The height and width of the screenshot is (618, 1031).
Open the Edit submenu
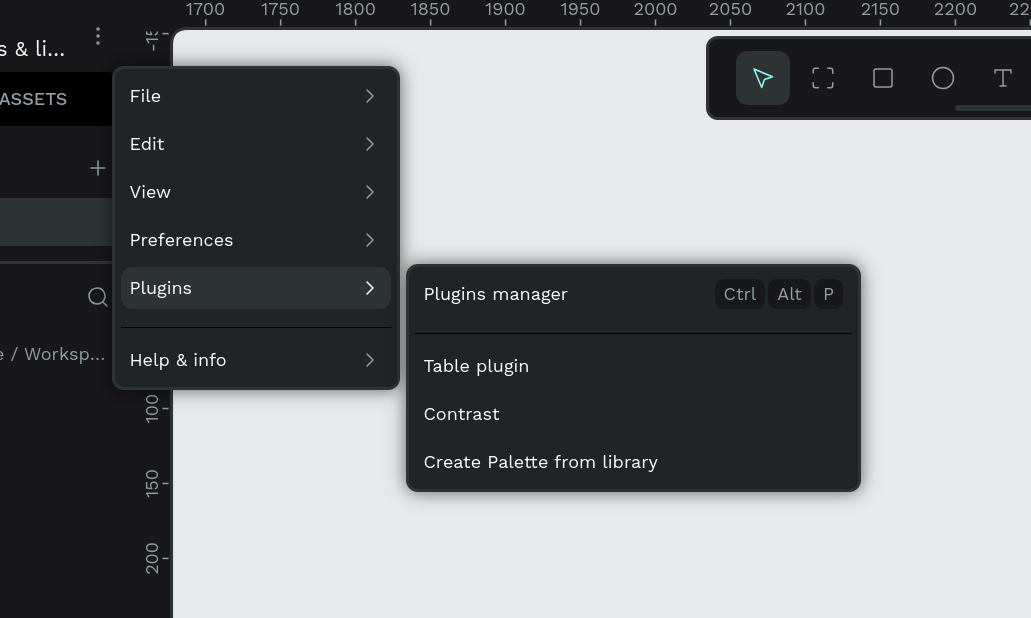tap(255, 144)
